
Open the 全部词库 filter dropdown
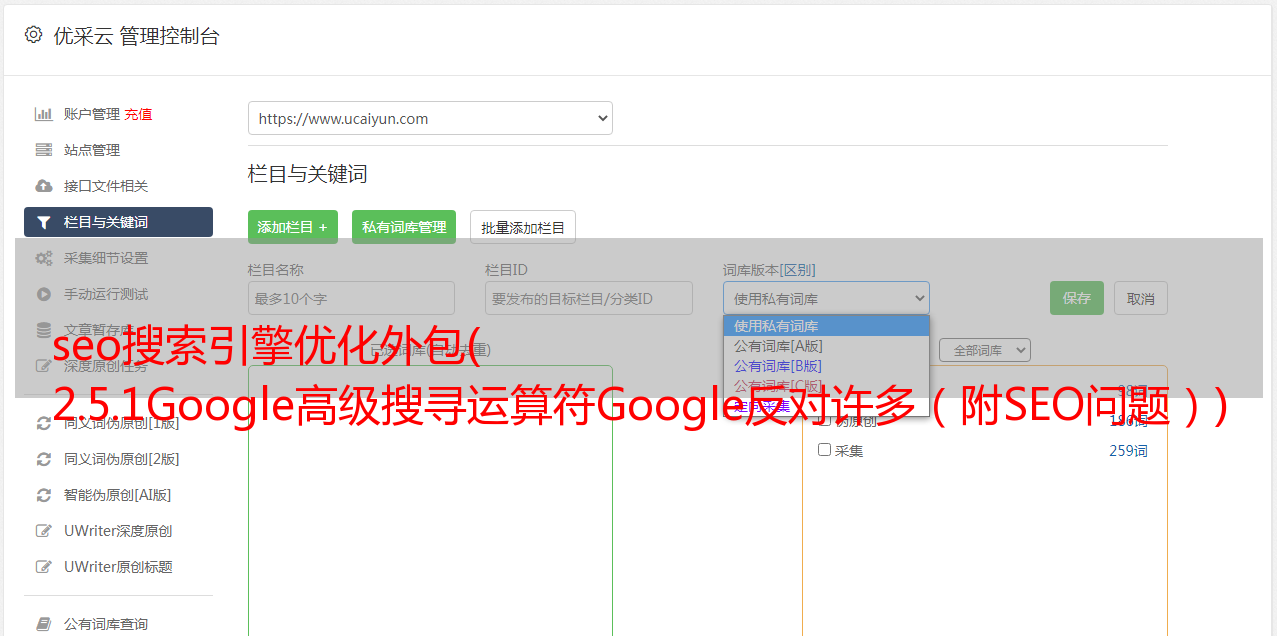click(984, 350)
